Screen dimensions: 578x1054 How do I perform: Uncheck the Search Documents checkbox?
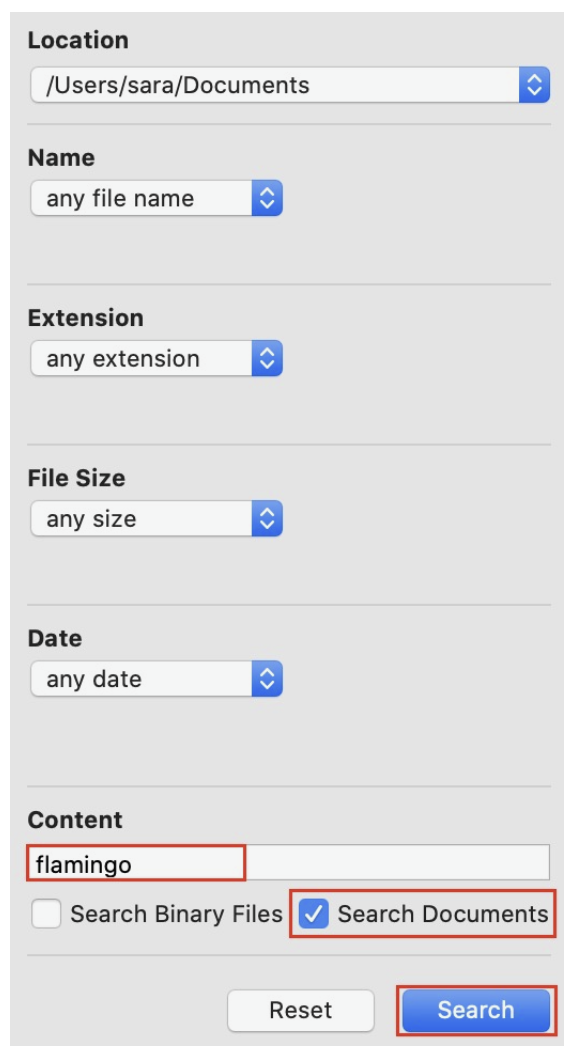[x=313, y=914]
